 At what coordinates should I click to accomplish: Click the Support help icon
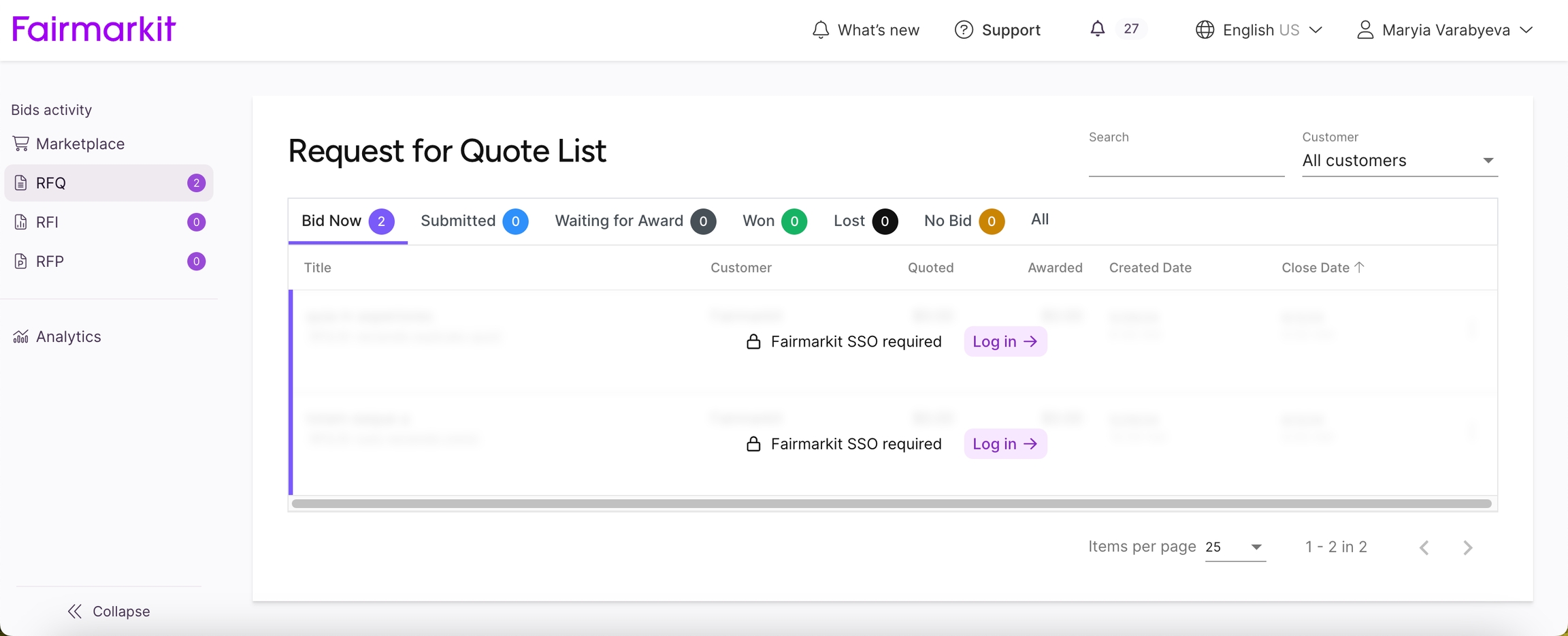(964, 30)
